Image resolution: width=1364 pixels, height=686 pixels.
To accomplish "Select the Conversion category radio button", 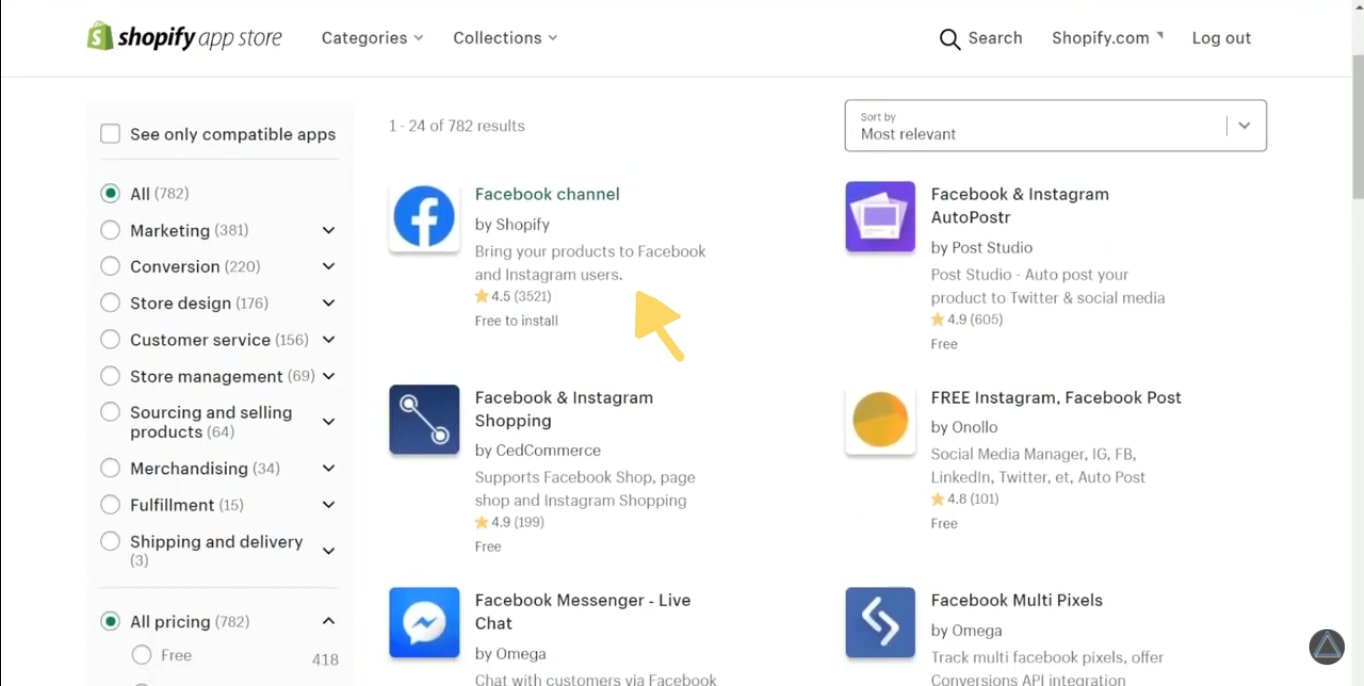I will 110,266.
